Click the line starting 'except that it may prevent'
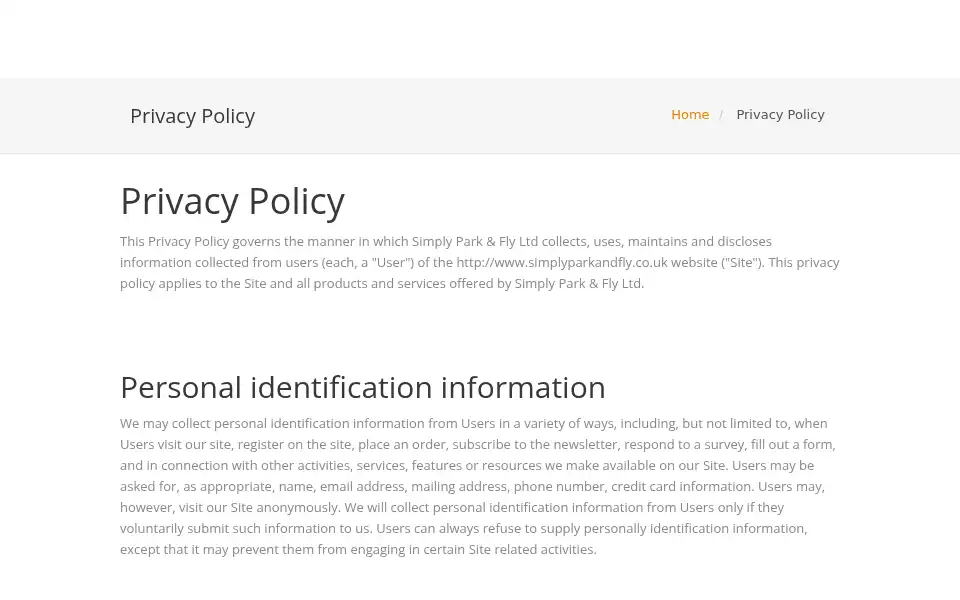 point(358,550)
